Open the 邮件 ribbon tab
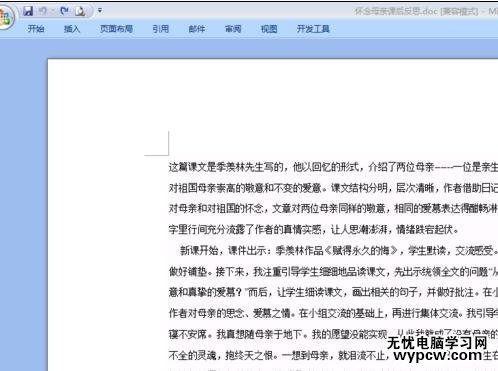 click(x=197, y=29)
